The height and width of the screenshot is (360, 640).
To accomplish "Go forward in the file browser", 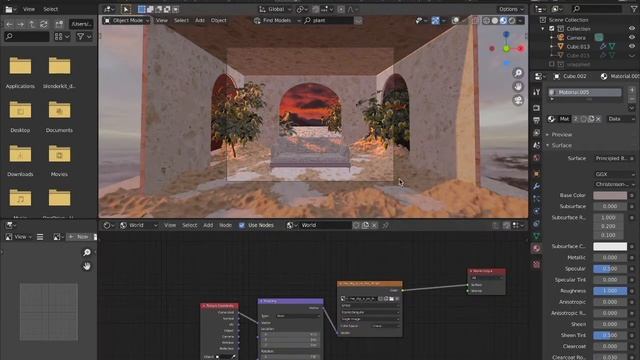I will 20,24.
